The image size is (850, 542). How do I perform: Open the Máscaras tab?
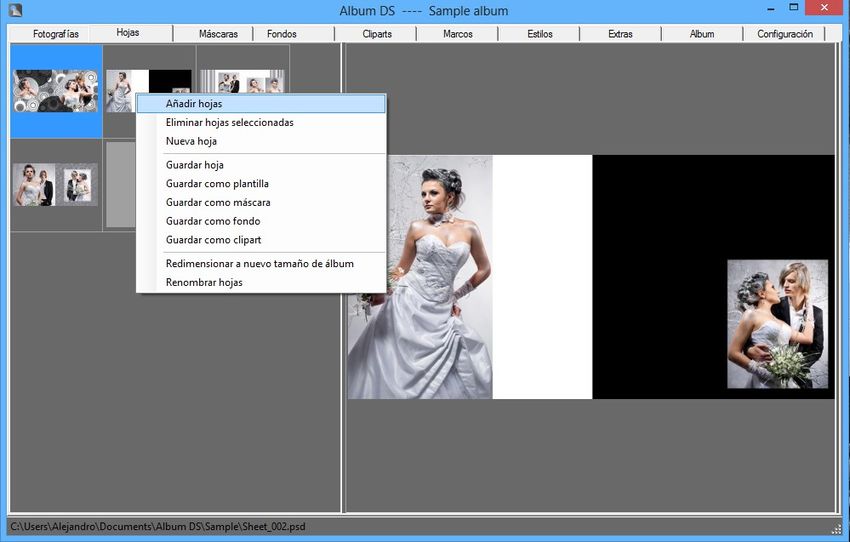(218, 34)
